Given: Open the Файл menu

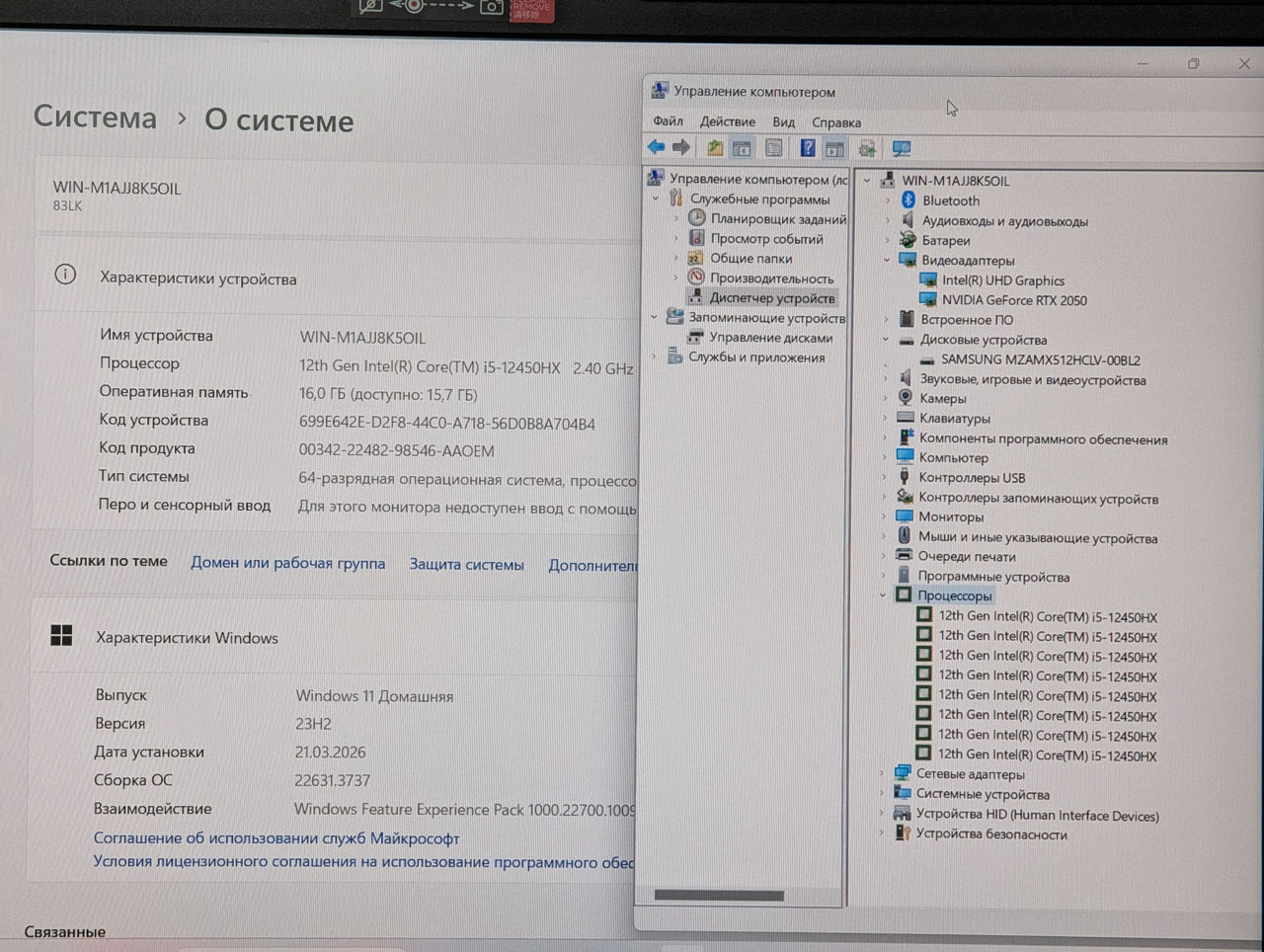Looking at the screenshot, I should 668,120.
